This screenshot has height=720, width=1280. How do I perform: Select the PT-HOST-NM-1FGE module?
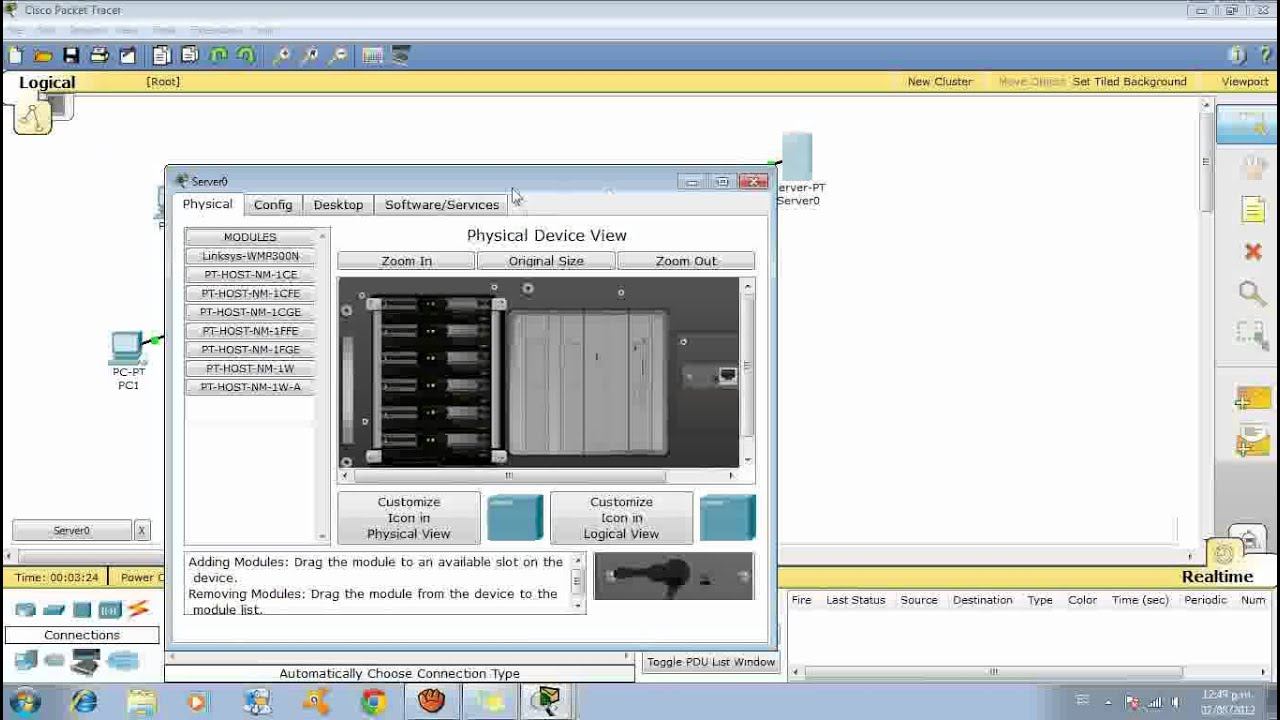250,350
